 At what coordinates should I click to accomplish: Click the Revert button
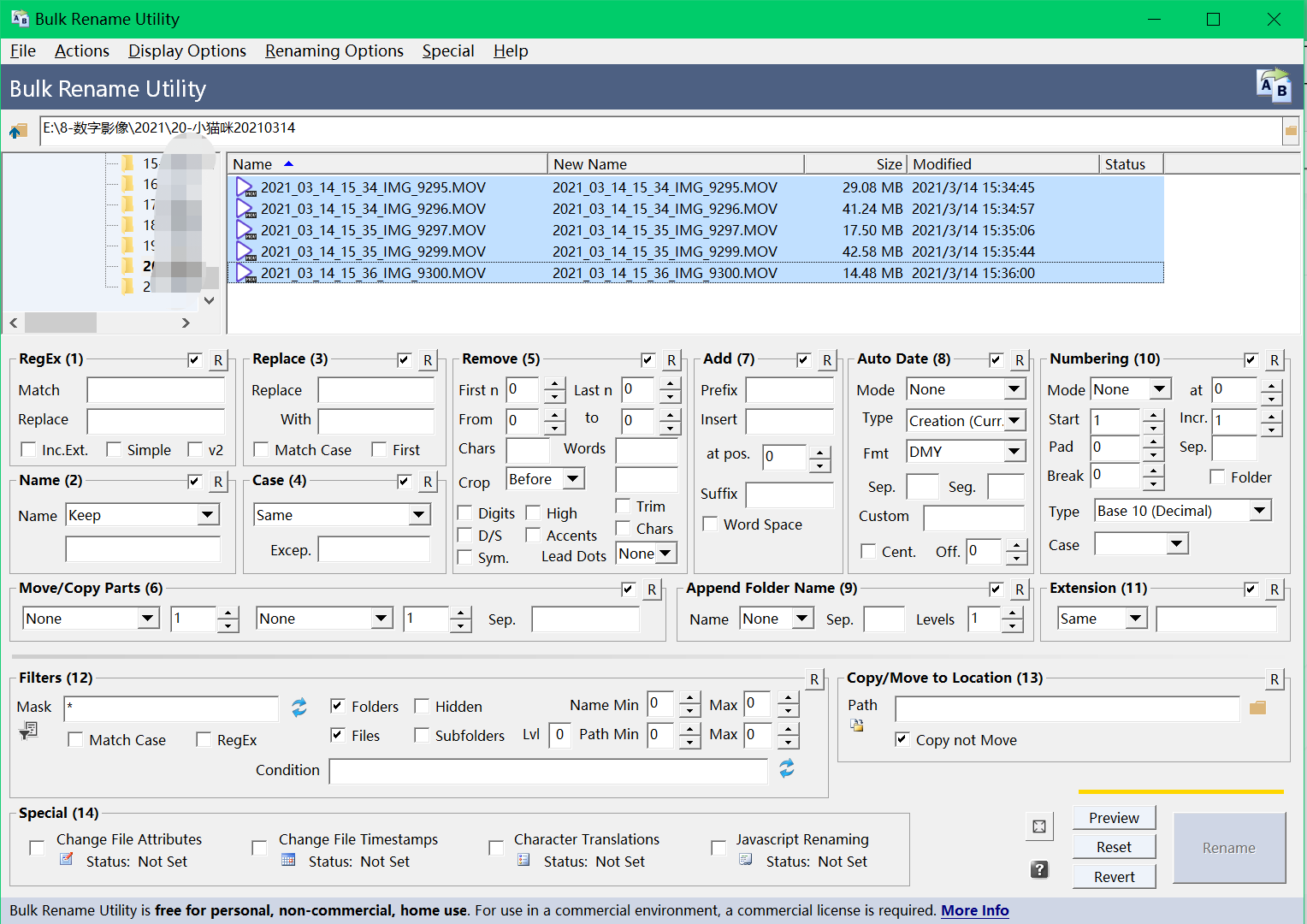pyautogui.click(x=1114, y=877)
